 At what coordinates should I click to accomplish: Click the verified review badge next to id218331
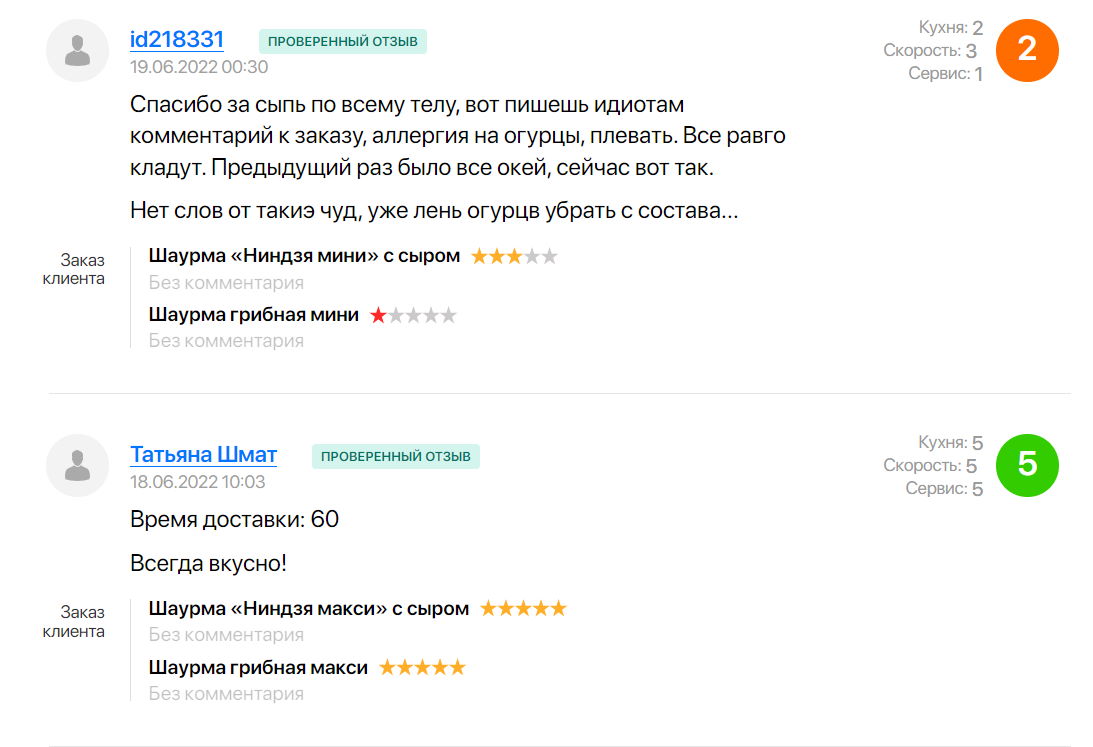point(343,41)
